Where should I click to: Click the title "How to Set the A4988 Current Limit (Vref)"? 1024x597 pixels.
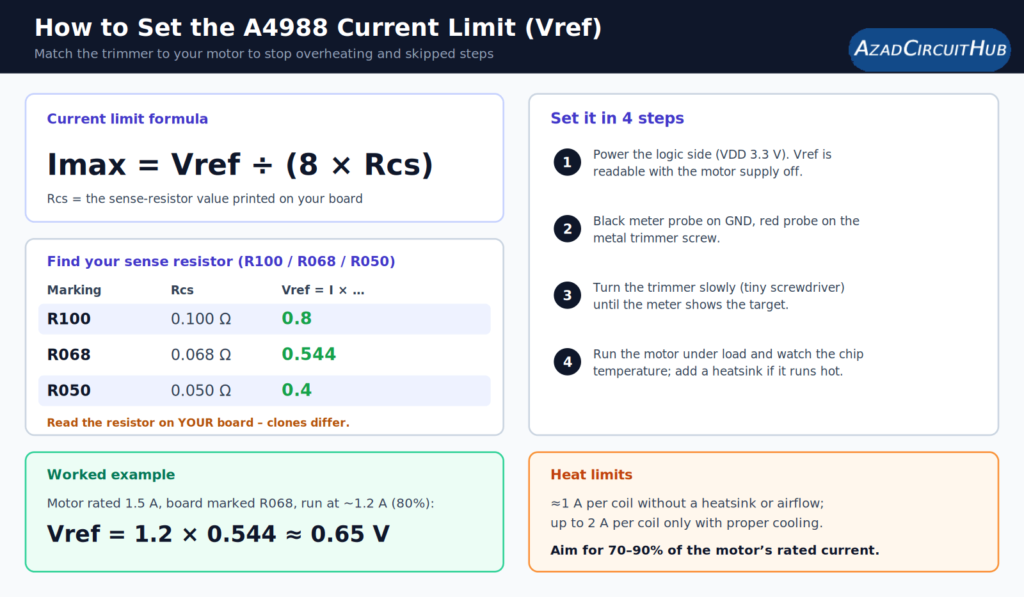[318, 27]
